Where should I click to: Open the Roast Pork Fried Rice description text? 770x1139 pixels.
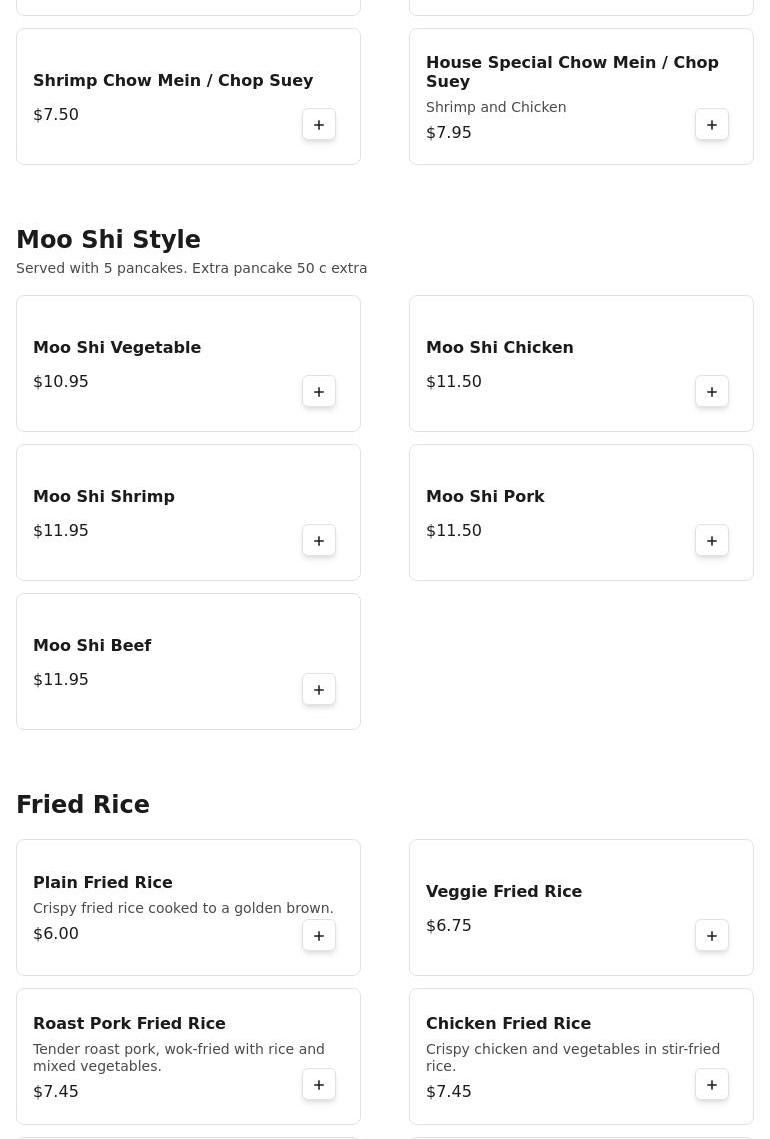click(x=178, y=1058)
